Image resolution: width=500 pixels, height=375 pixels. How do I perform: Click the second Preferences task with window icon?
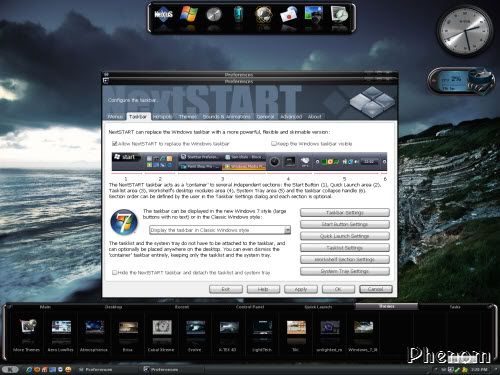(172, 369)
